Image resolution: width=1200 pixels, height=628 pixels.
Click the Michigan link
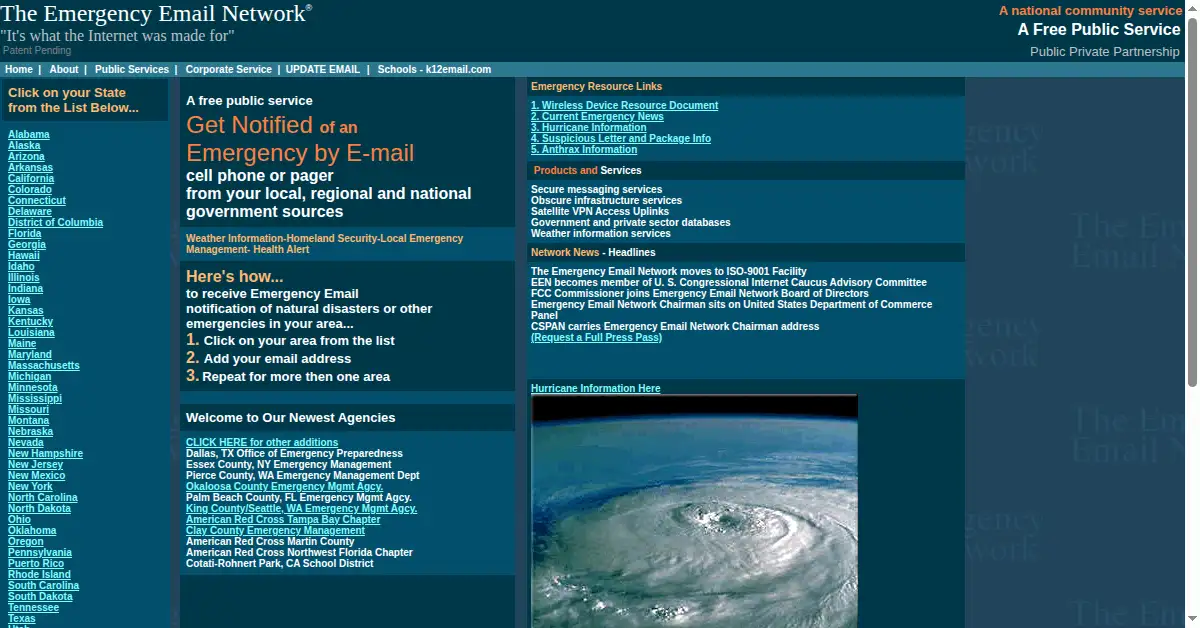30,376
